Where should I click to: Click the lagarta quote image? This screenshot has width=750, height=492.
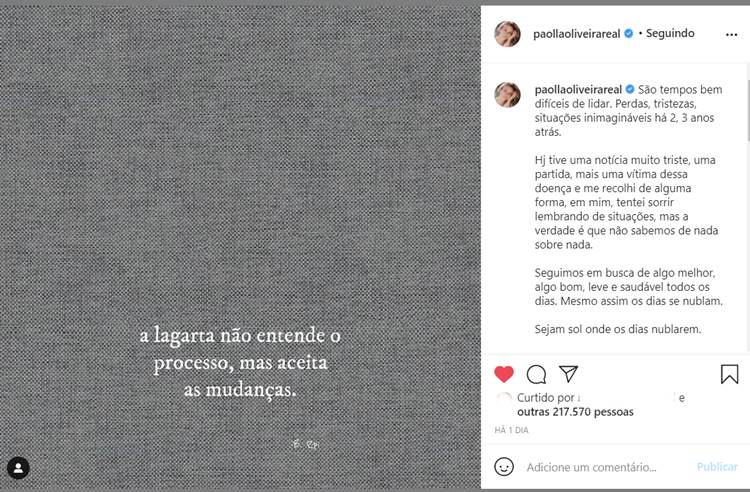[x=240, y=247]
